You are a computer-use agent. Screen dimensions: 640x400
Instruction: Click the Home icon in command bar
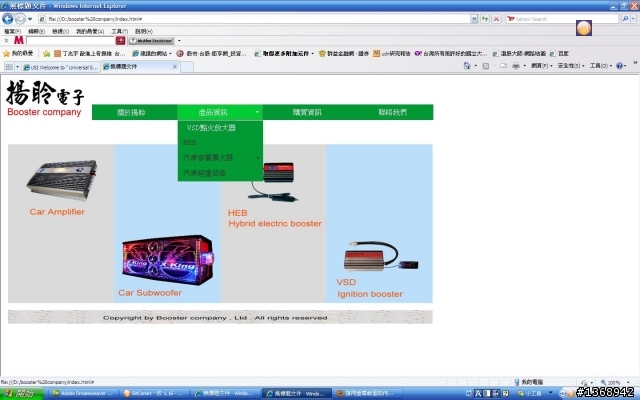[467, 66]
